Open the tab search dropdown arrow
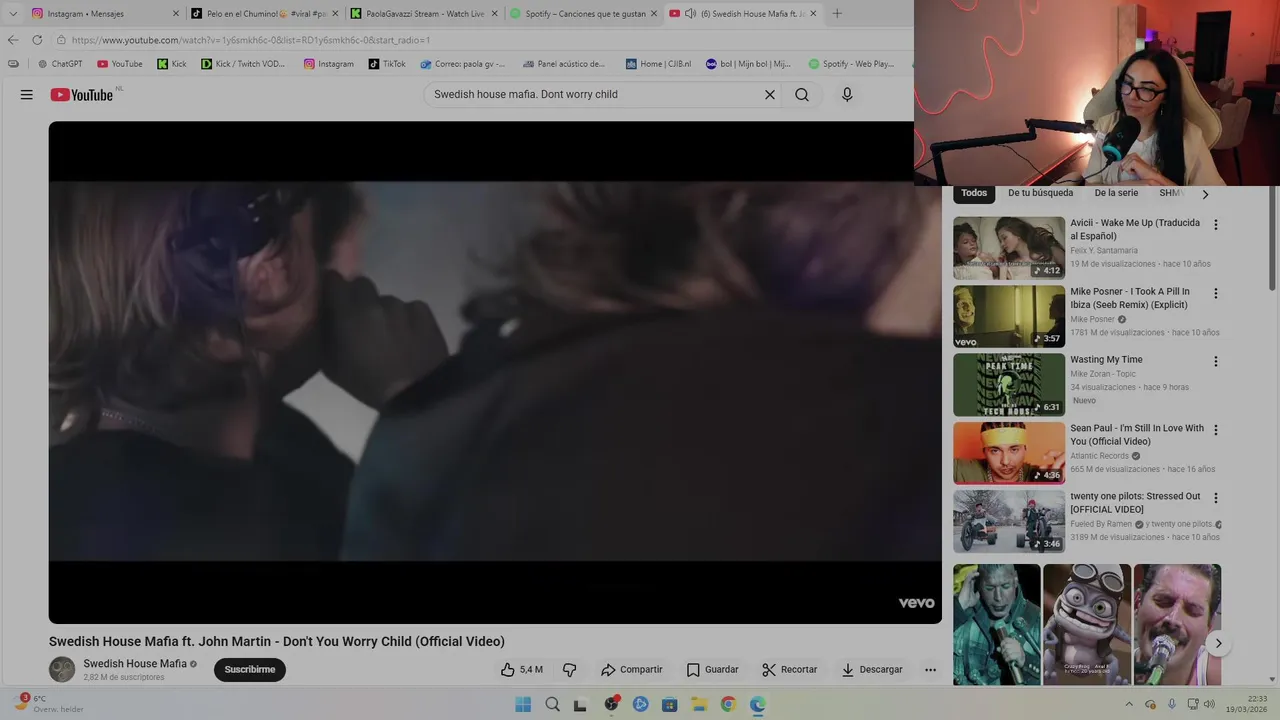The width and height of the screenshot is (1280, 720). [x=13, y=14]
